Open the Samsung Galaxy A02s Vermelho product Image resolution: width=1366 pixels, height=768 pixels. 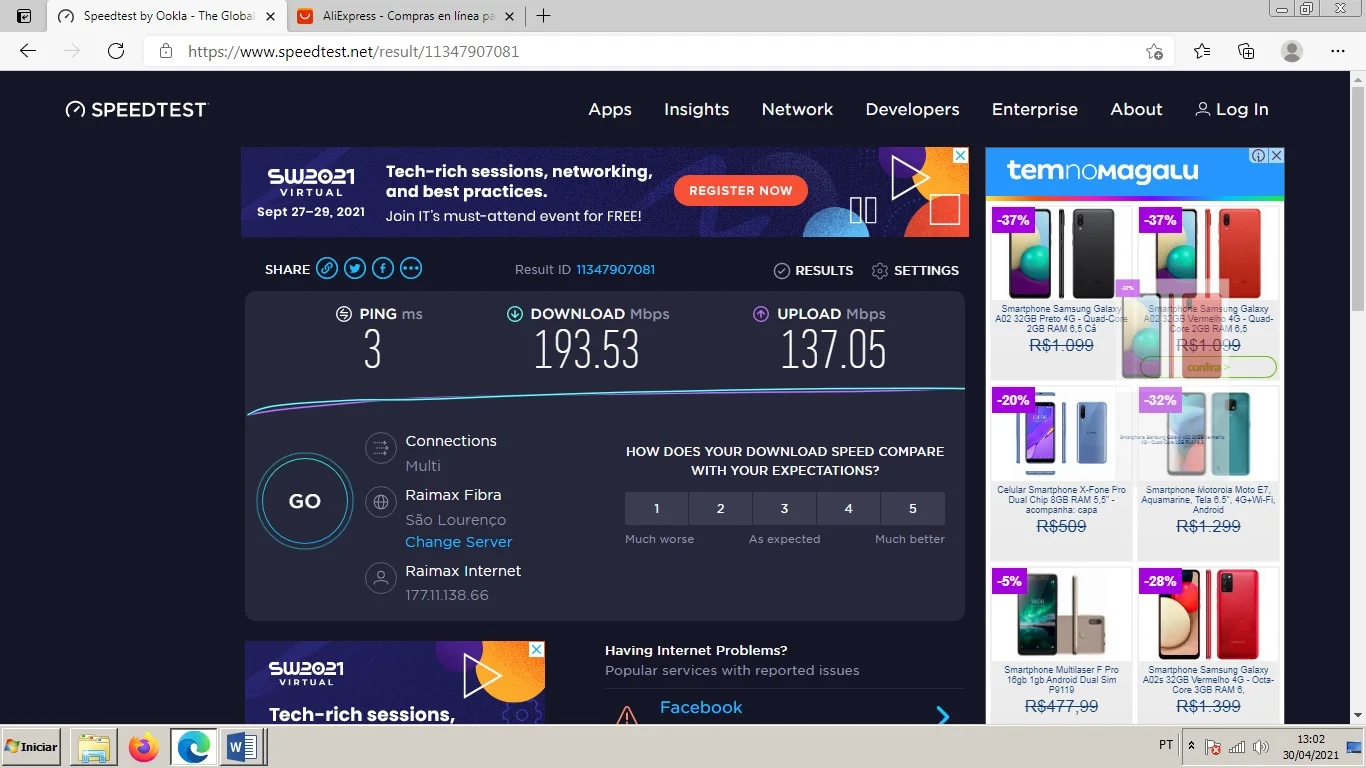[1208, 645]
